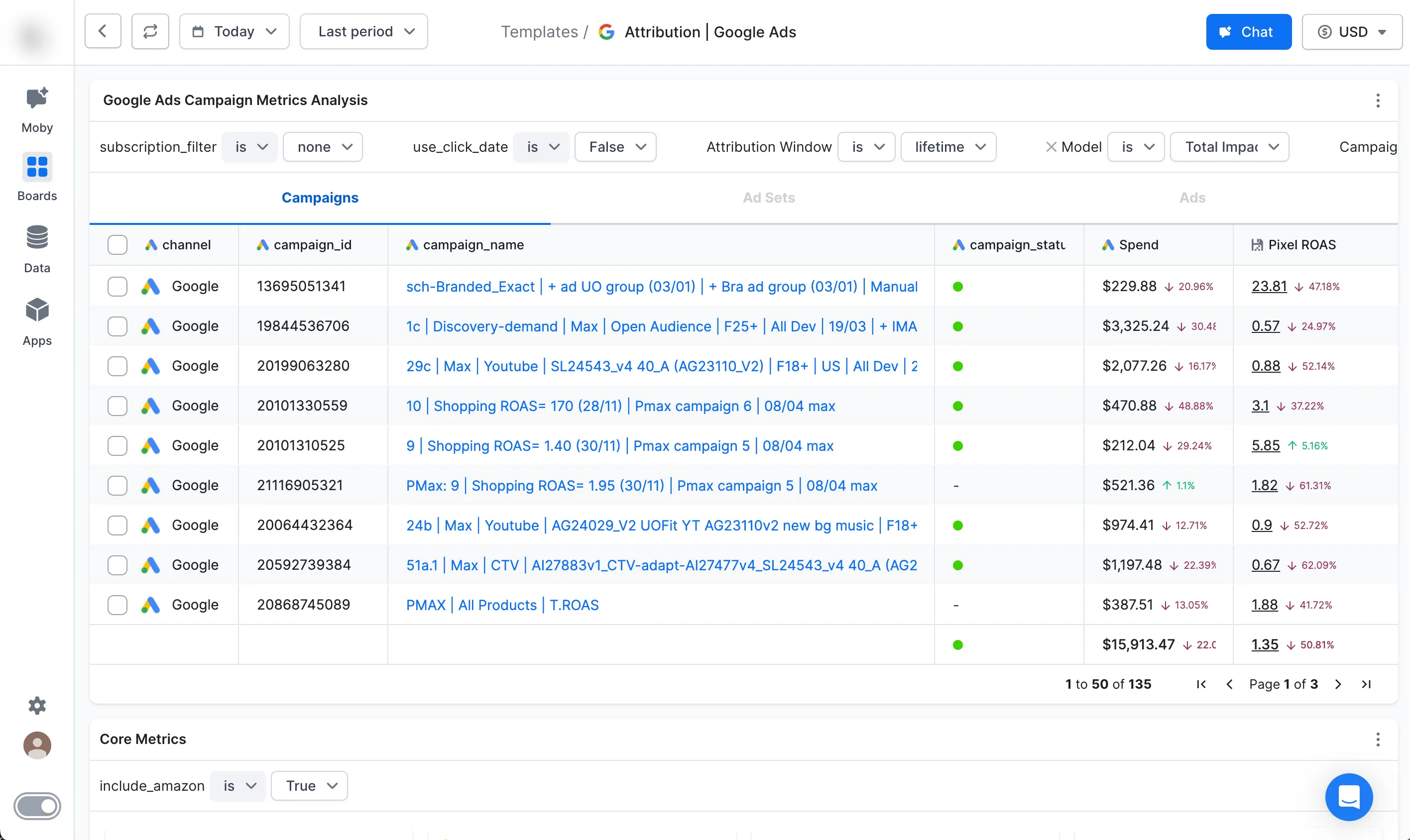Screen dimensions: 1410x840
Task: Open the PMAX | All Products | T.ROAS campaign link
Action: tap(502, 605)
